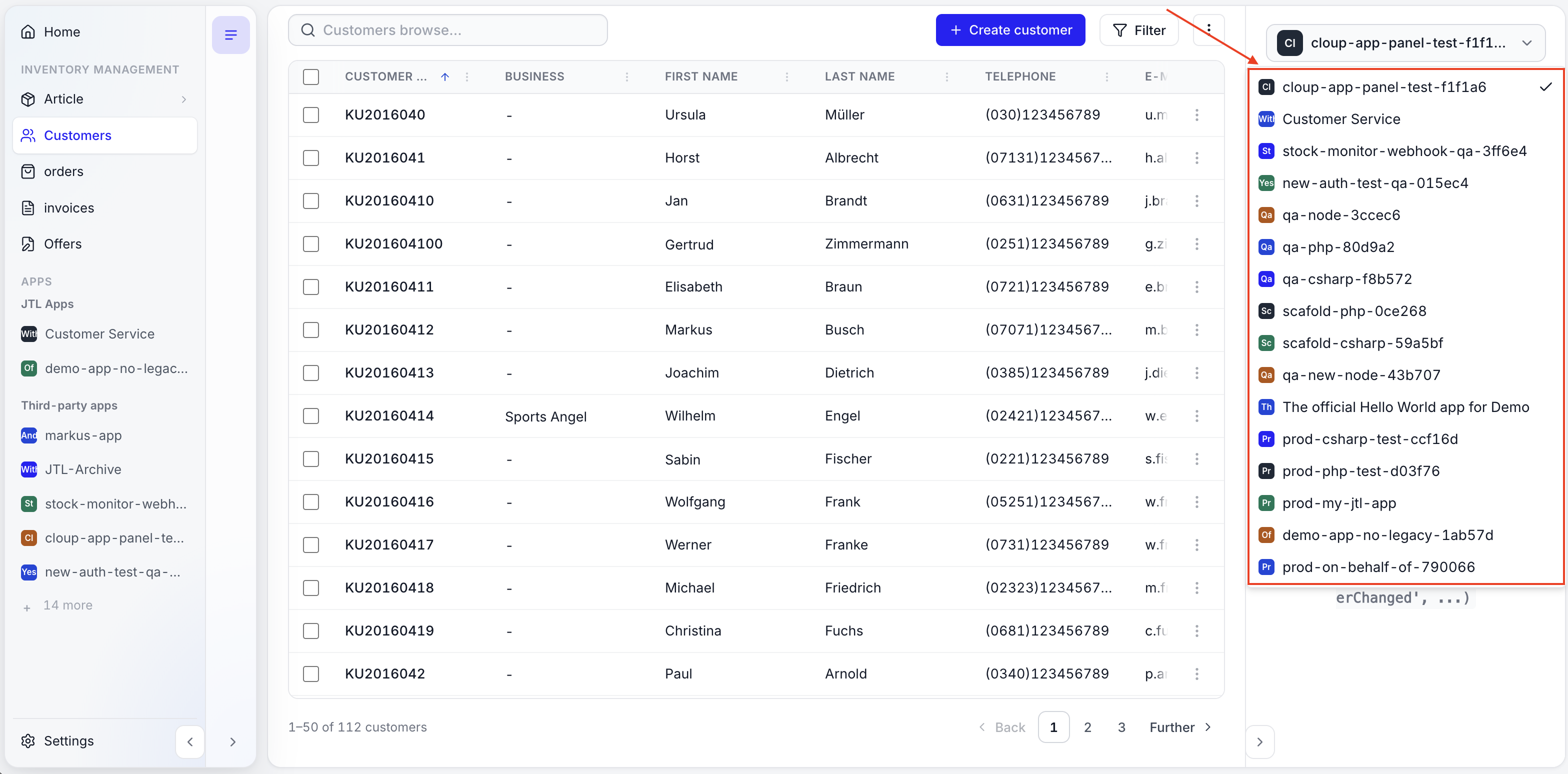
Task: Check the KU2016042 Paul row checkbox
Action: 311,673
